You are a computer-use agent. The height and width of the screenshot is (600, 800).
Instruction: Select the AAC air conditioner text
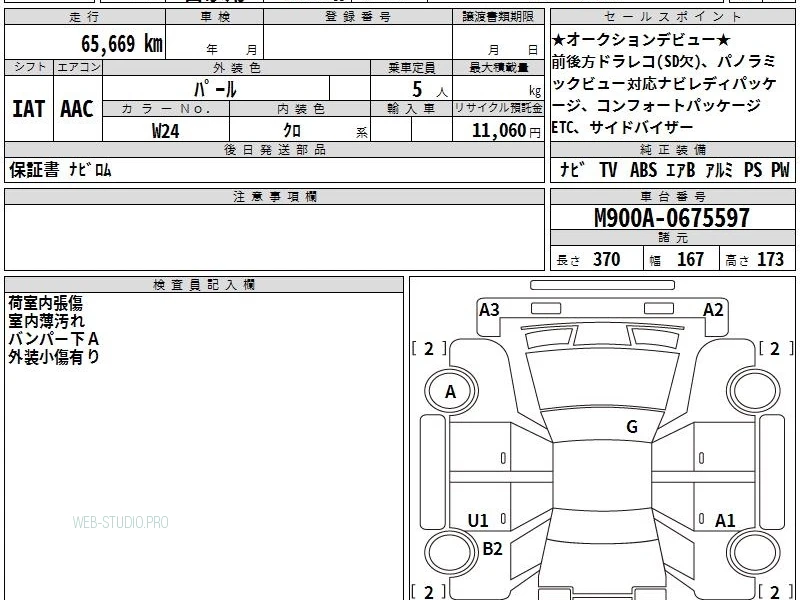click(x=77, y=109)
